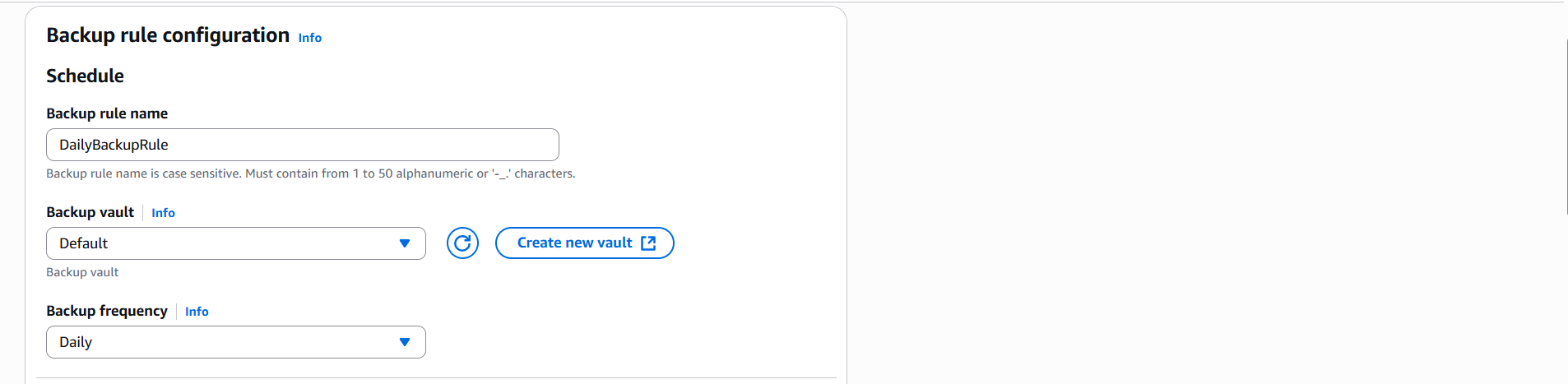Click the Schedule section heading
Screen dimensions: 1568x384
pyautogui.click(x=85, y=76)
